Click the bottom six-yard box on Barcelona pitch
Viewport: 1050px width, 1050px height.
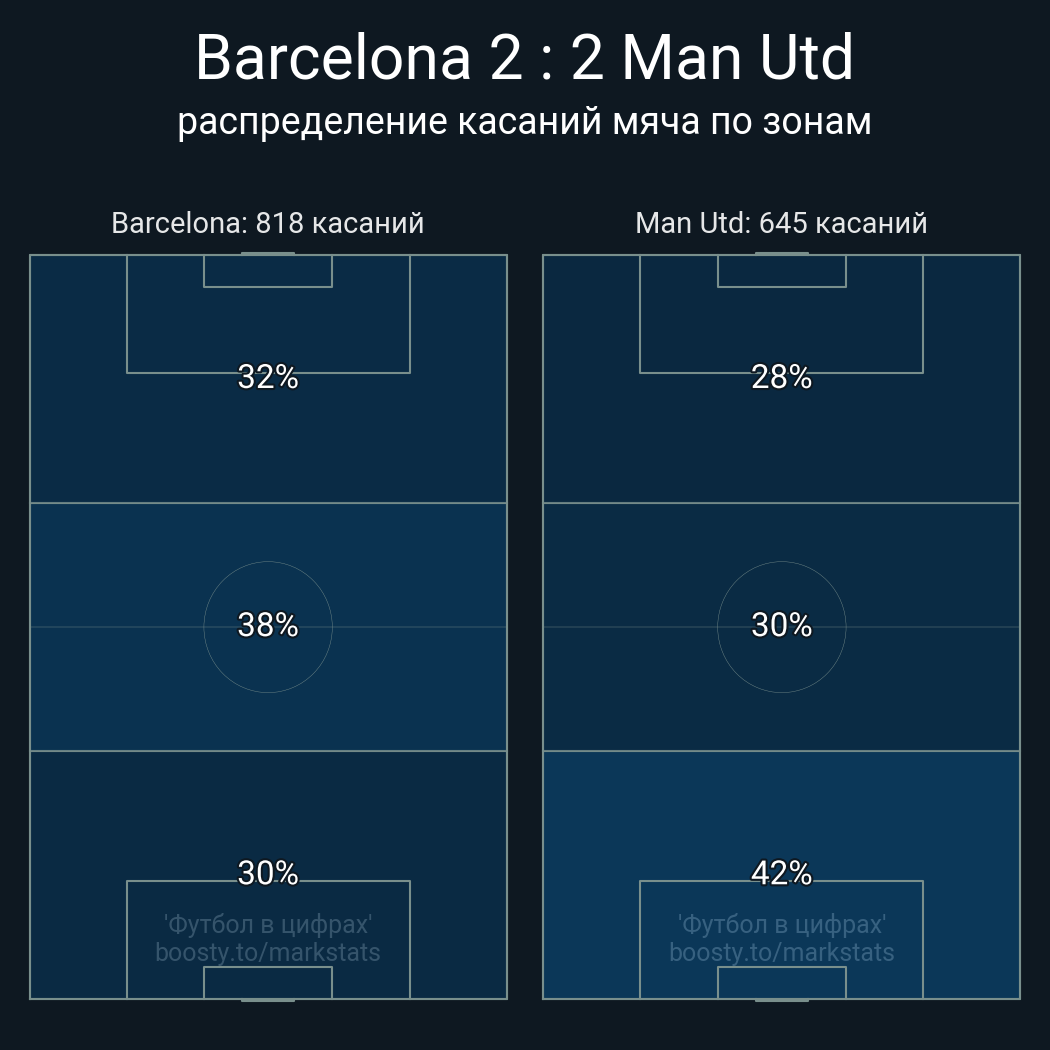pyautogui.click(x=268, y=983)
